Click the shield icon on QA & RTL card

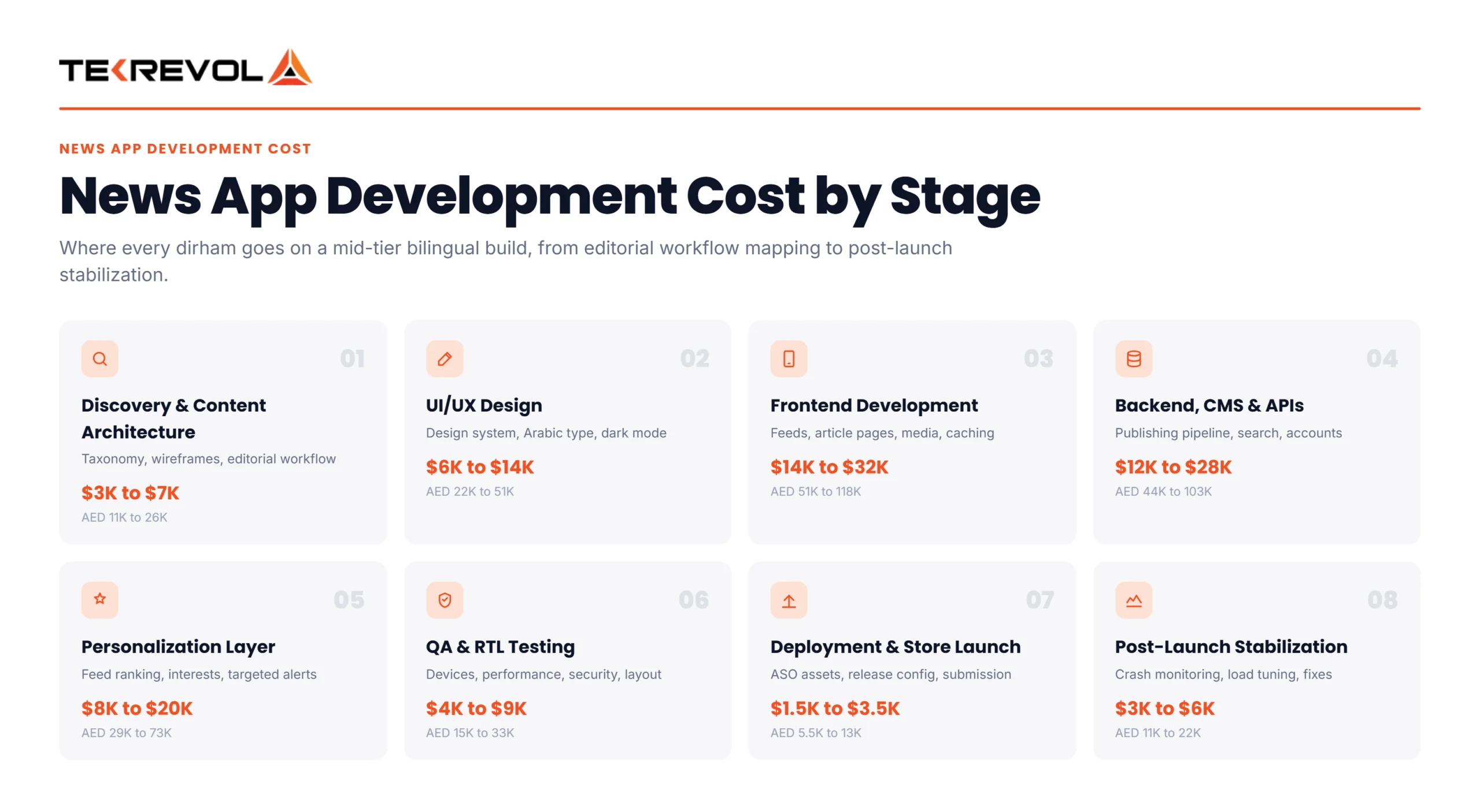point(444,599)
